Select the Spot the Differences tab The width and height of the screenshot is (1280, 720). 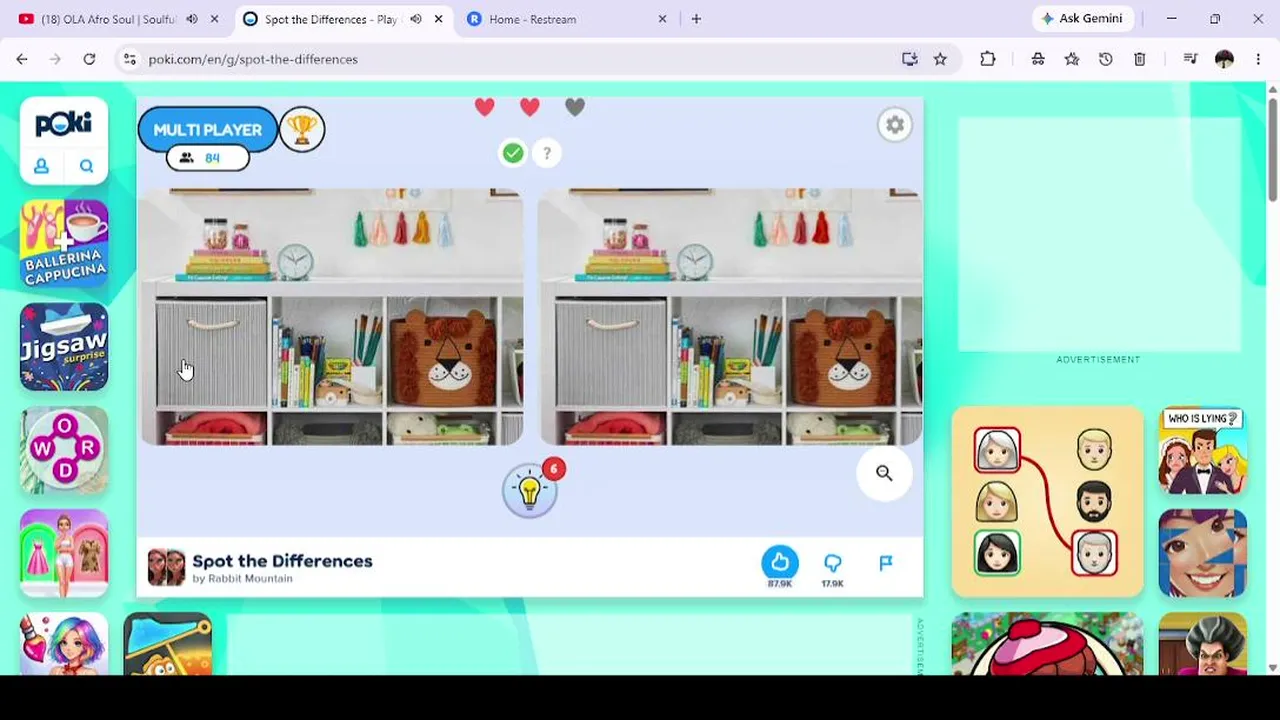point(330,19)
